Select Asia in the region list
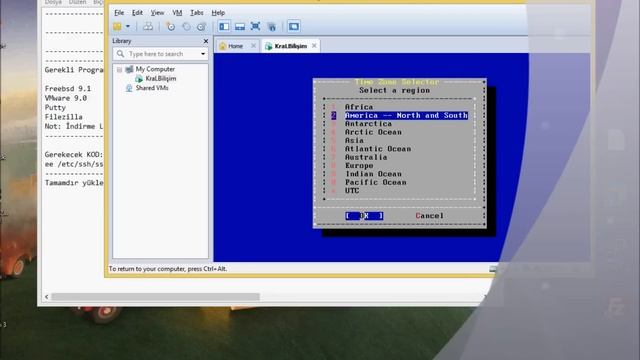The width and height of the screenshot is (640, 360). tap(354, 140)
